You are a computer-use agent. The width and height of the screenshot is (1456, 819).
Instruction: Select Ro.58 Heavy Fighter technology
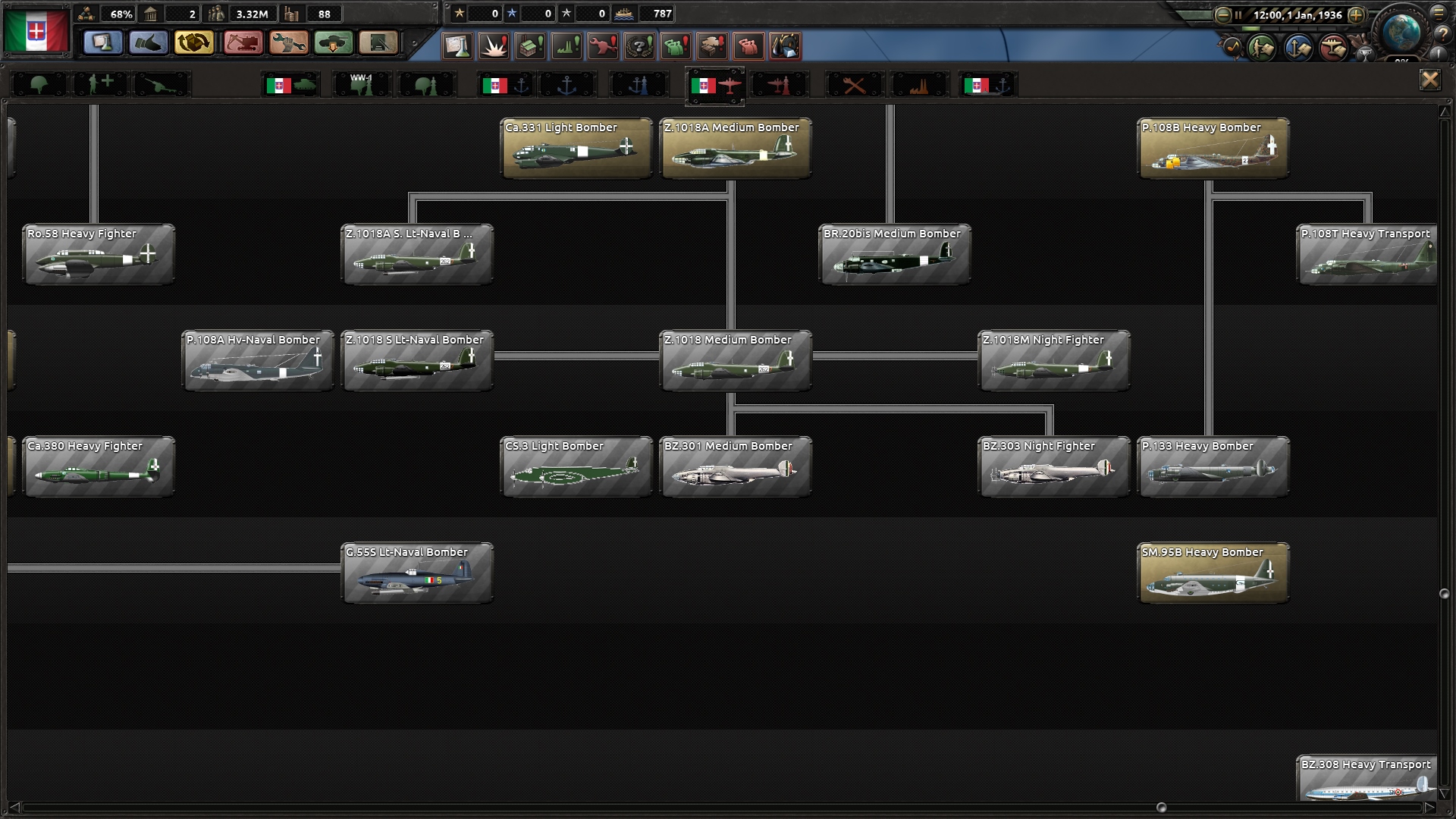click(99, 254)
